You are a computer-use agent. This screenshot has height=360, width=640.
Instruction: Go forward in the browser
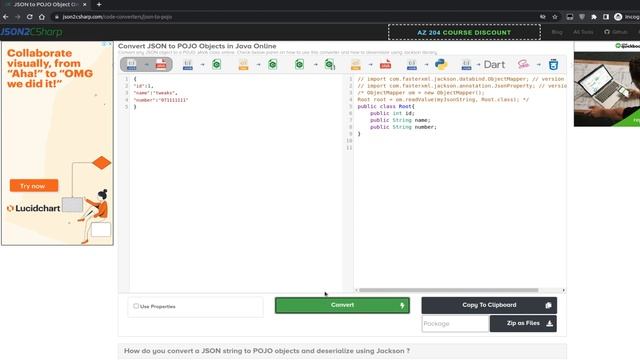click(x=18, y=17)
